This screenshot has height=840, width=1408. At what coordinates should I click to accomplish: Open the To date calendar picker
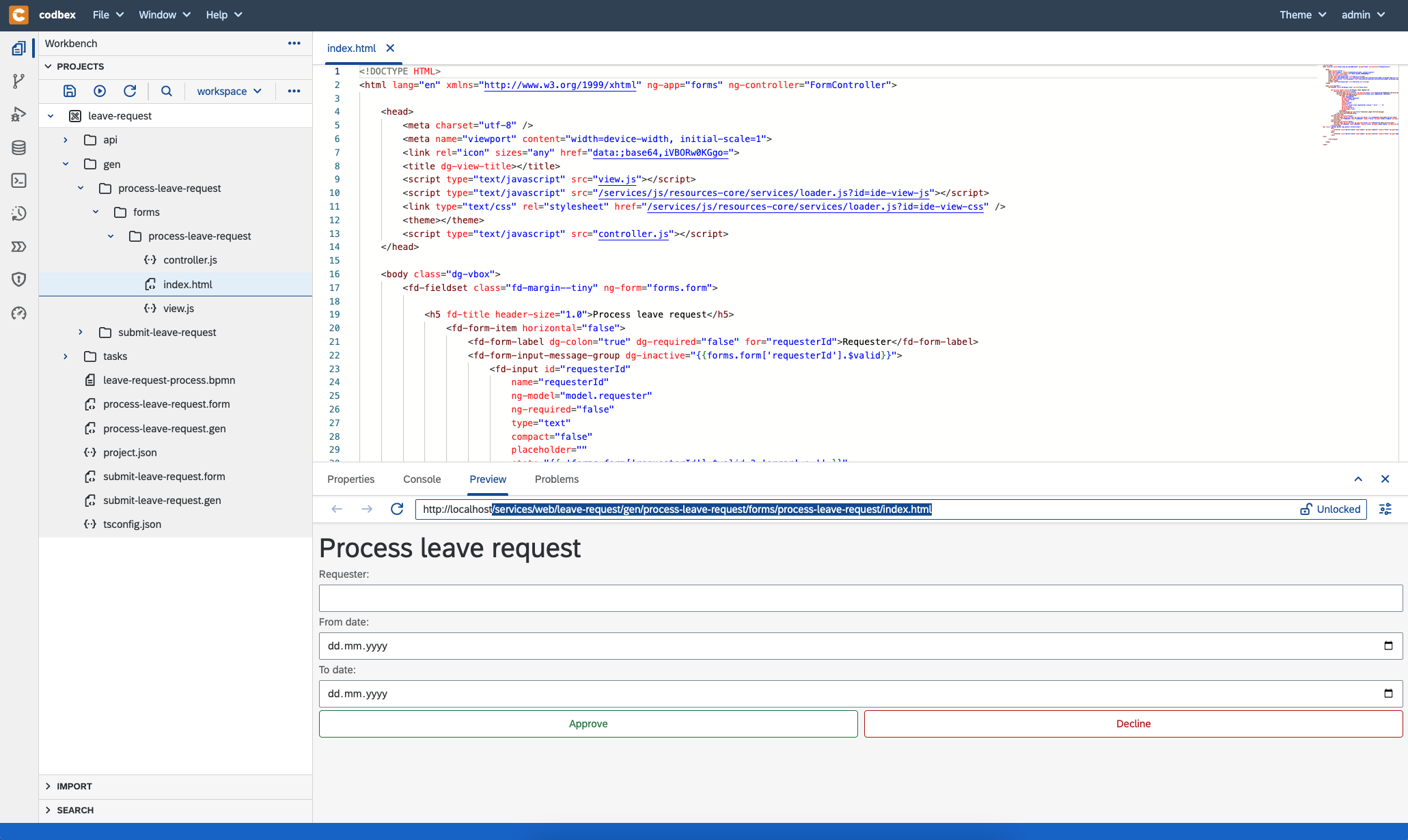point(1388,694)
